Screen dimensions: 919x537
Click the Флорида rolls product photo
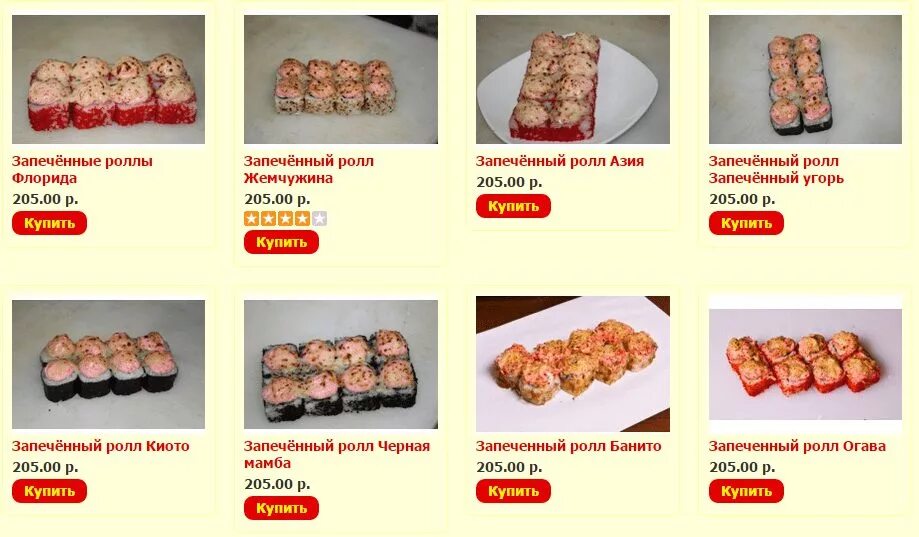[108, 79]
